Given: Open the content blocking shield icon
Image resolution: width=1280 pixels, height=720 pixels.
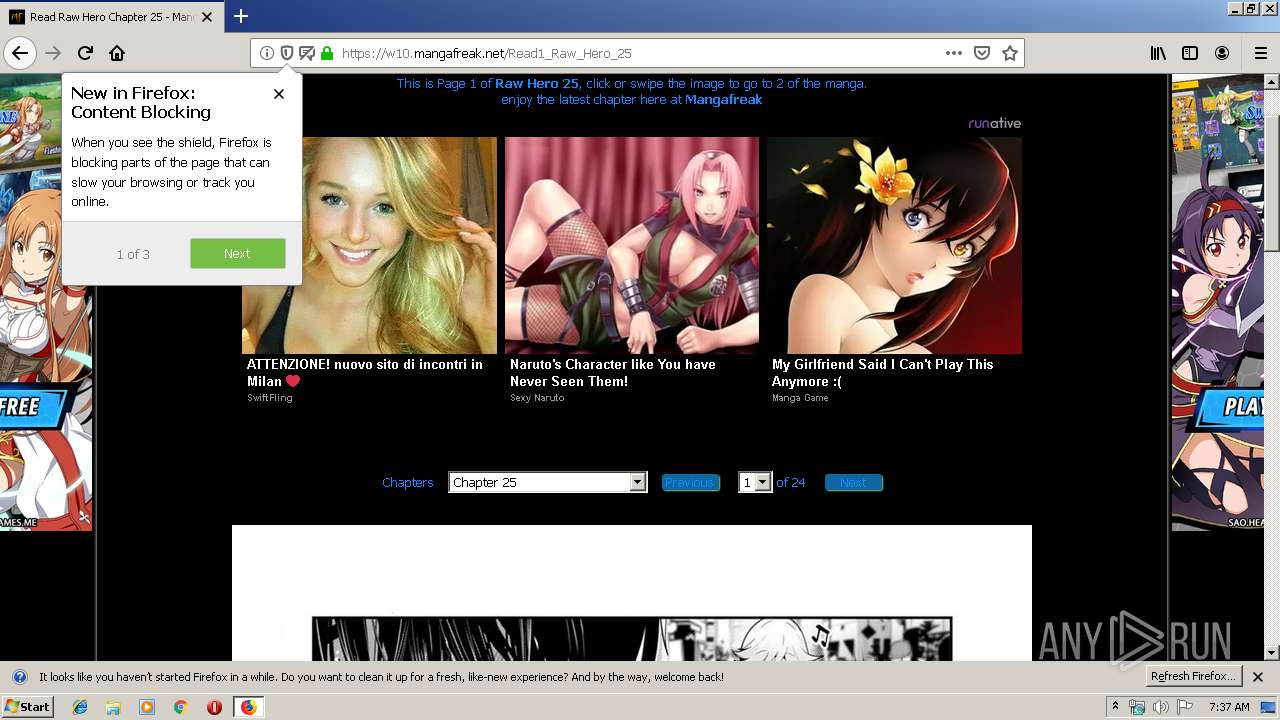Looking at the screenshot, I should click(287, 53).
